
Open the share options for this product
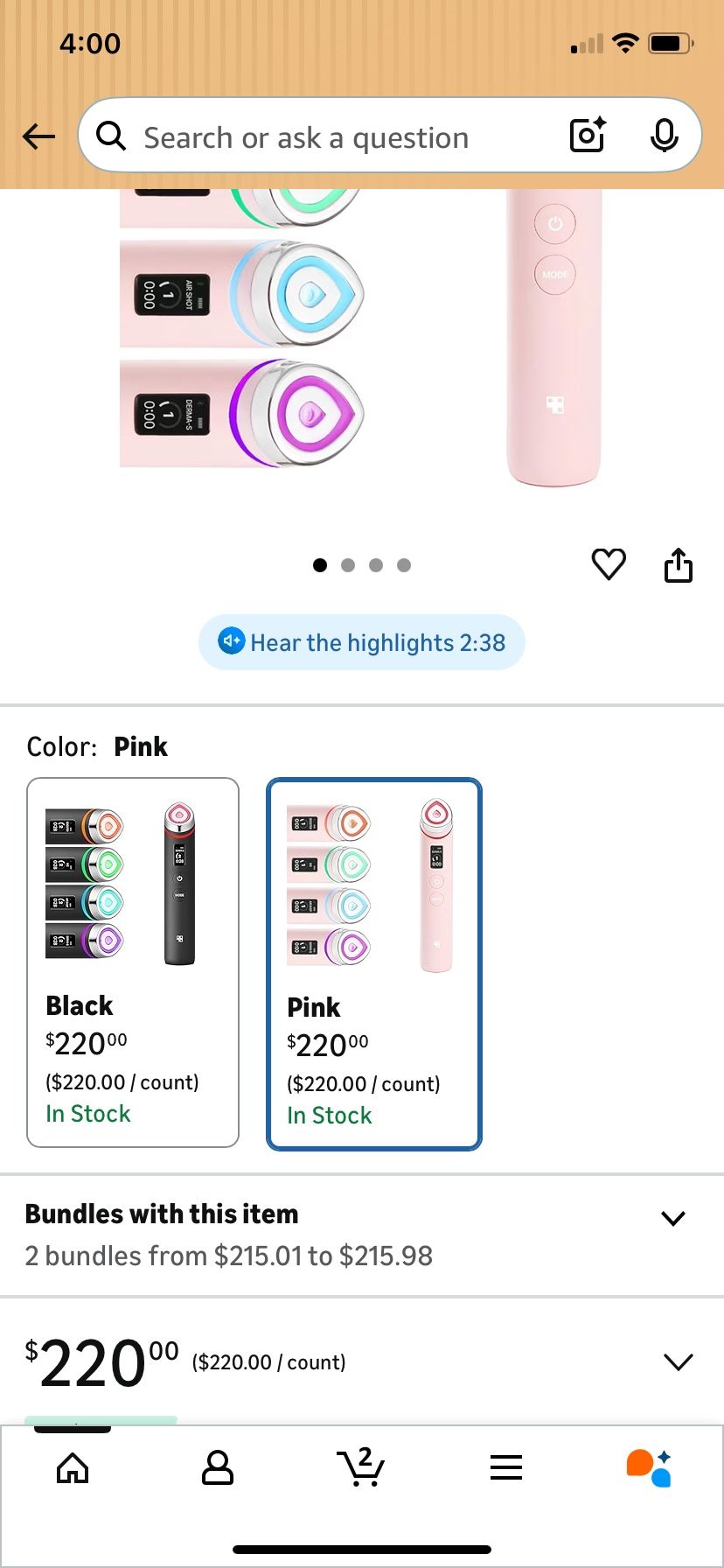click(x=679, y=564)
